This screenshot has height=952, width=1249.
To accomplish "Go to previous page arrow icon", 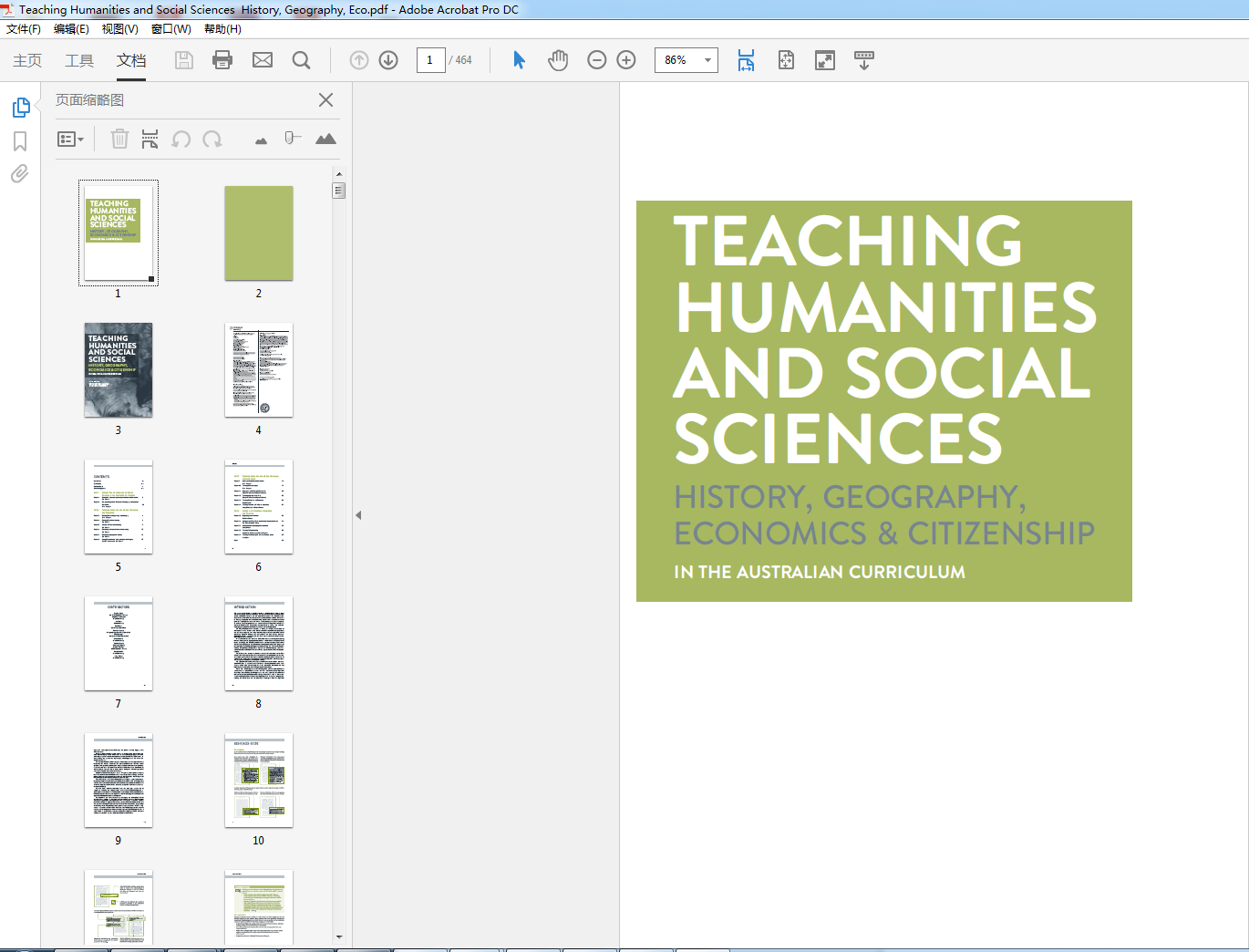I will pyautogui.click(x=359, y=60).
